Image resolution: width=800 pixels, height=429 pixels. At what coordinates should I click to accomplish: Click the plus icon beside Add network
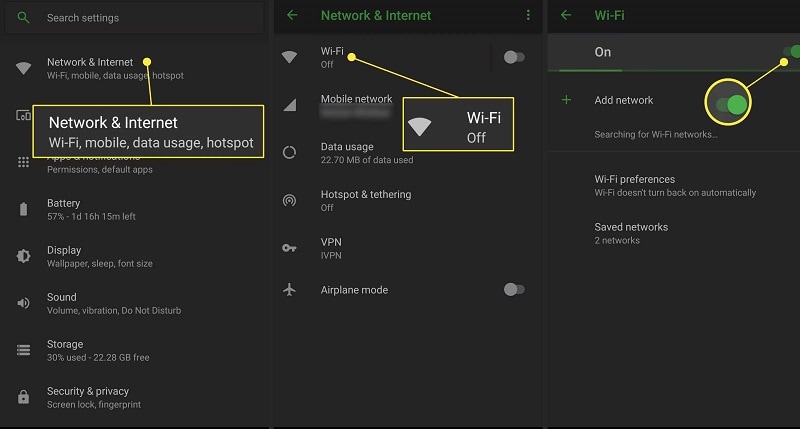(x=567, y=100)
